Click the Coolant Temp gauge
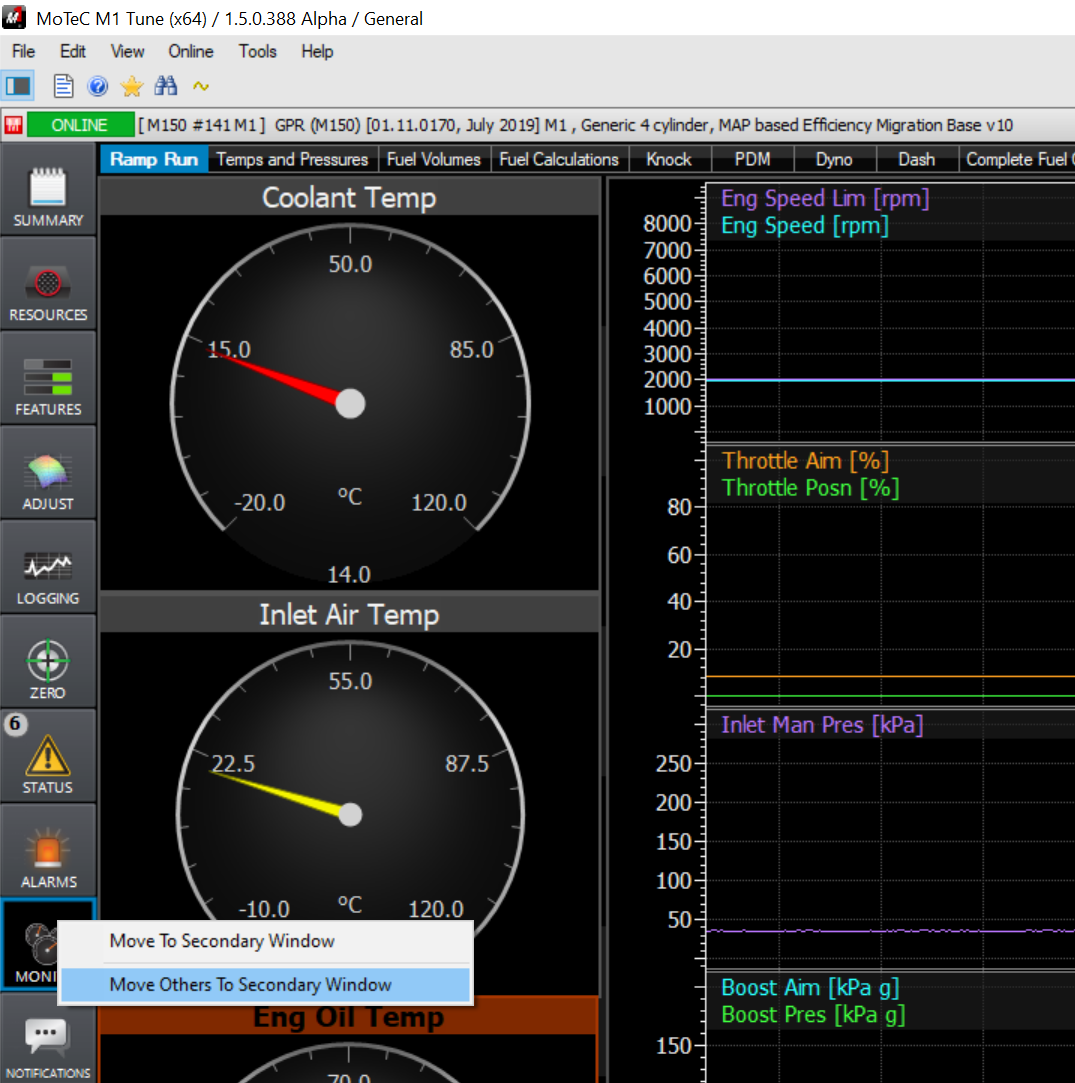This screenshot has height=1083, width=1075. pos(349,403)
